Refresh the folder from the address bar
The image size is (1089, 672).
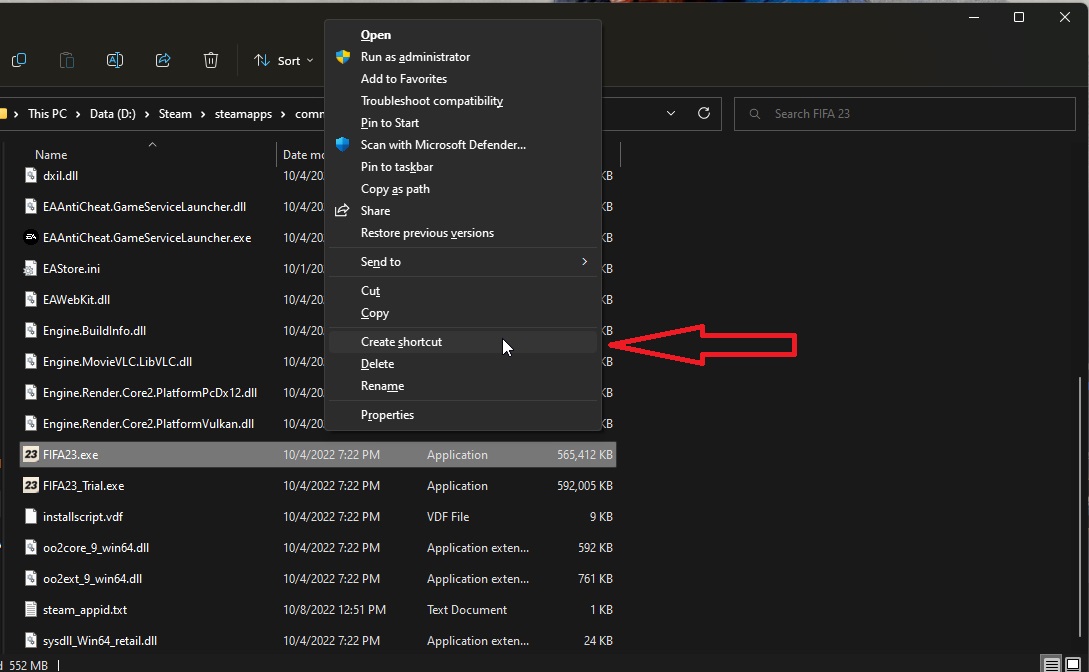(704, 113)
